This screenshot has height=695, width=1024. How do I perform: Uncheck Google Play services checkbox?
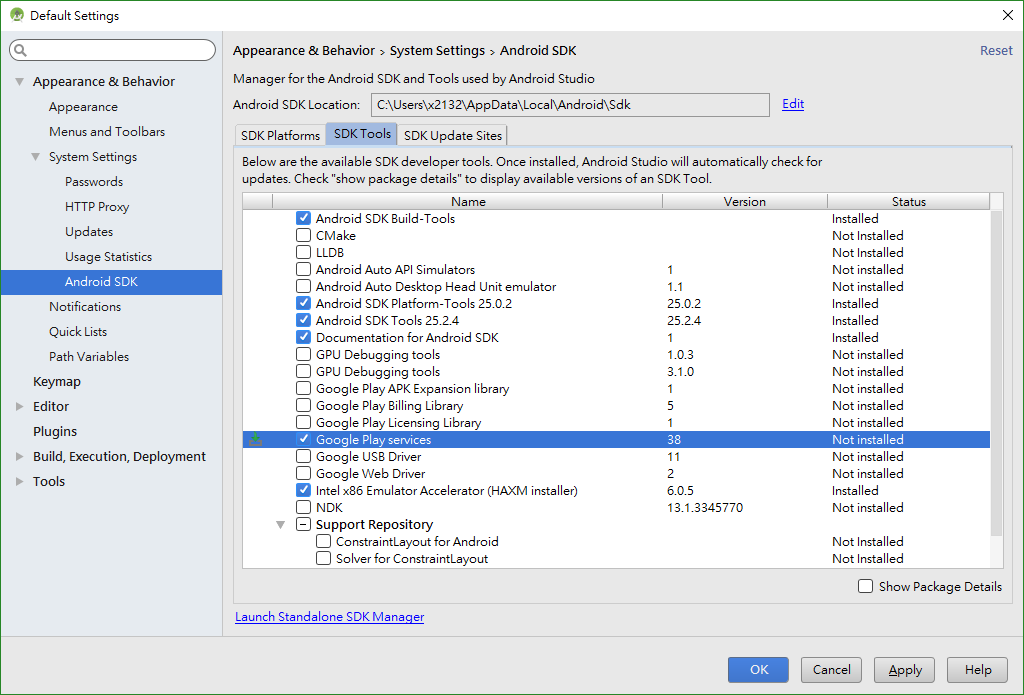tap(303, 439)
